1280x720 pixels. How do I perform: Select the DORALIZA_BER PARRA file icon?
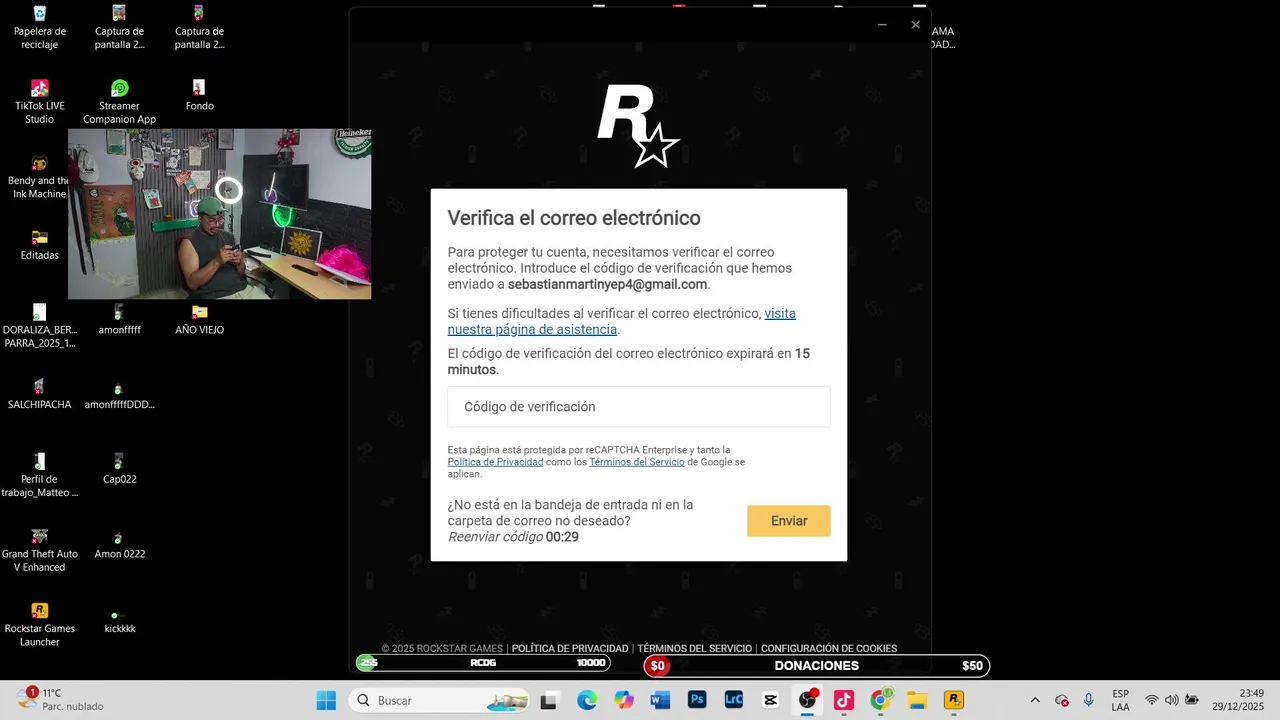coord(40,326)
